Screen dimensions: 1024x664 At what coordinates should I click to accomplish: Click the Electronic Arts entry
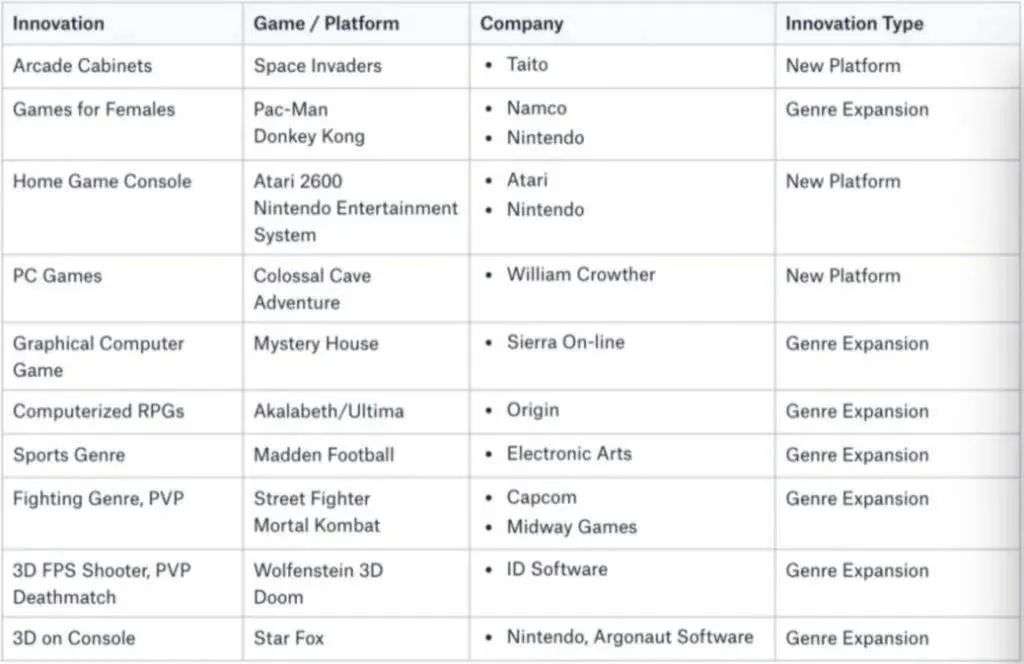point(569,454)
